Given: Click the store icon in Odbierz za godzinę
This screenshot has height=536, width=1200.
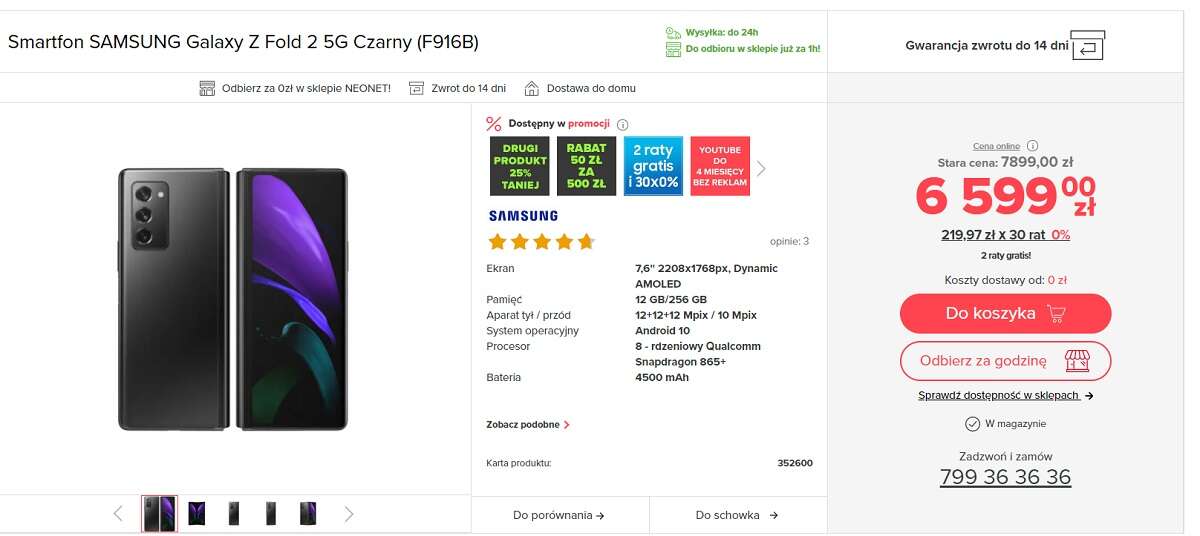Looking at the screenshot, I should (1077, 361).
